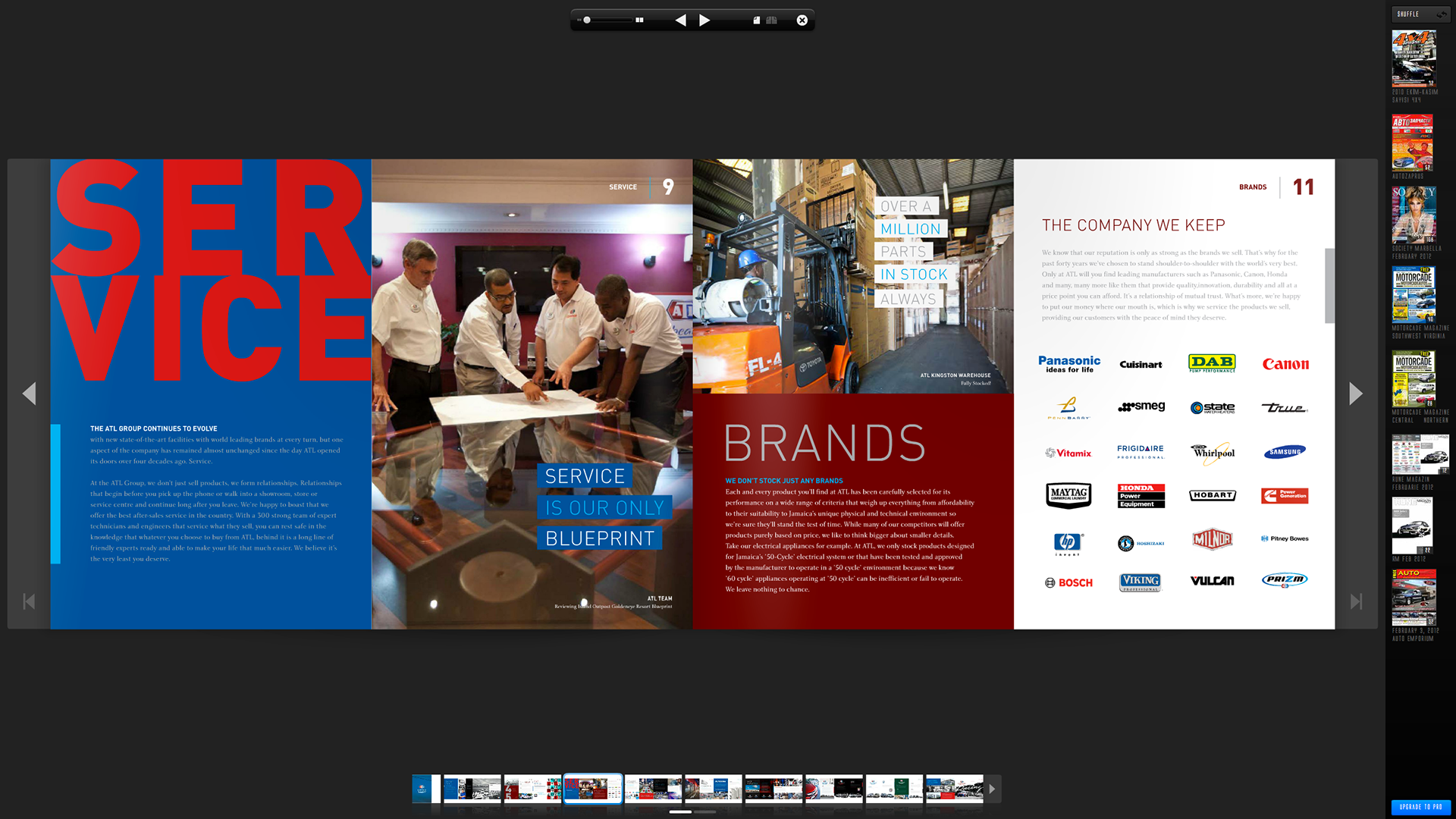Viewport: 1456px width, 819px height.
Task: Jump to last page using bottom-right skip icon
Action: 1356,601
